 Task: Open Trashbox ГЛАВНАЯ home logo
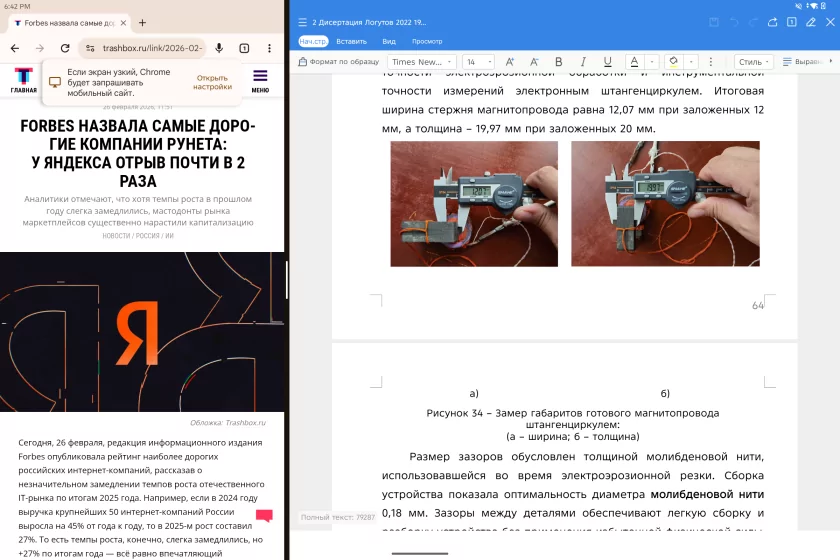[x=24, y=80]
